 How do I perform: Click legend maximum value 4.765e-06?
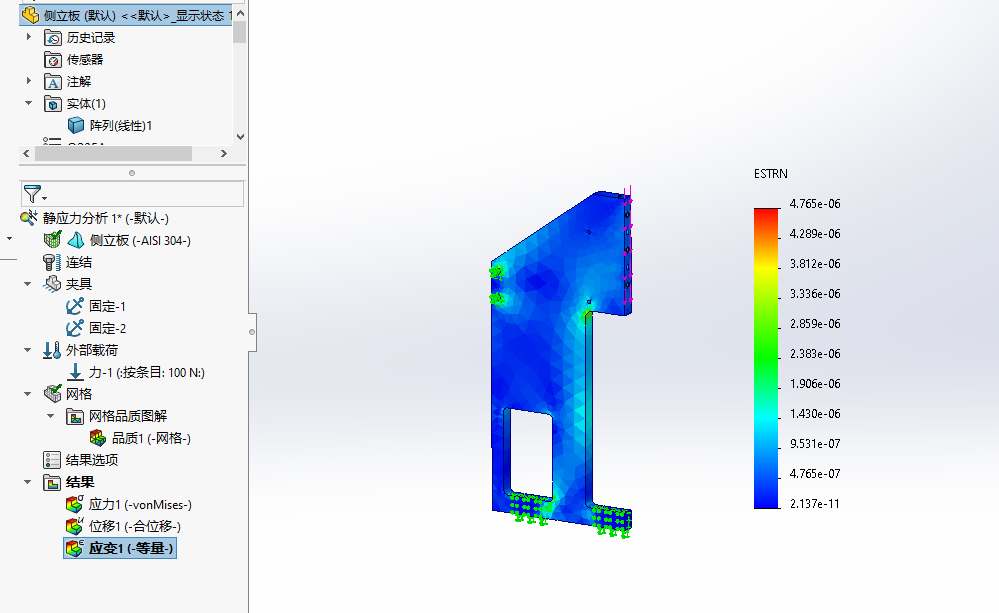pos(815,204)
